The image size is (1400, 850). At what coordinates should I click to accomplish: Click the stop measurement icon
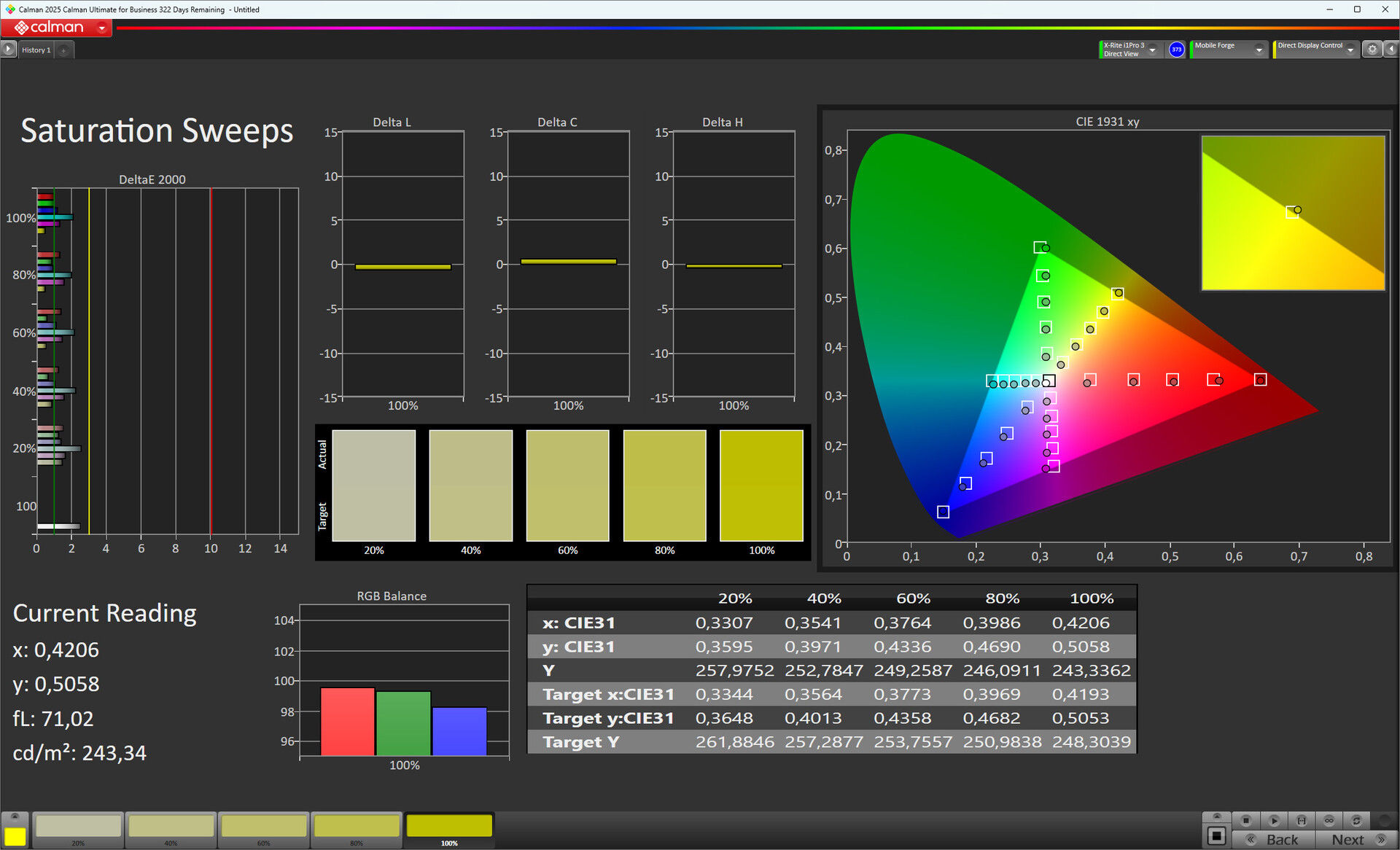(x=1246, y=820)
